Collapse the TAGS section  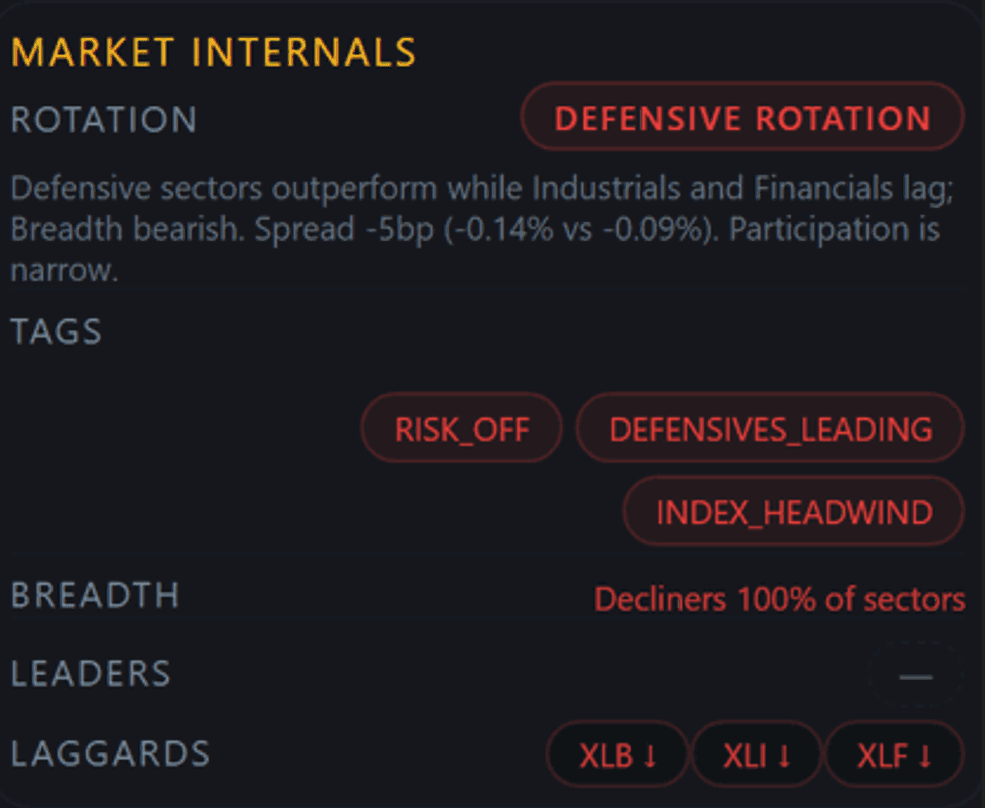pyautogui.click(x=56, y=331)
